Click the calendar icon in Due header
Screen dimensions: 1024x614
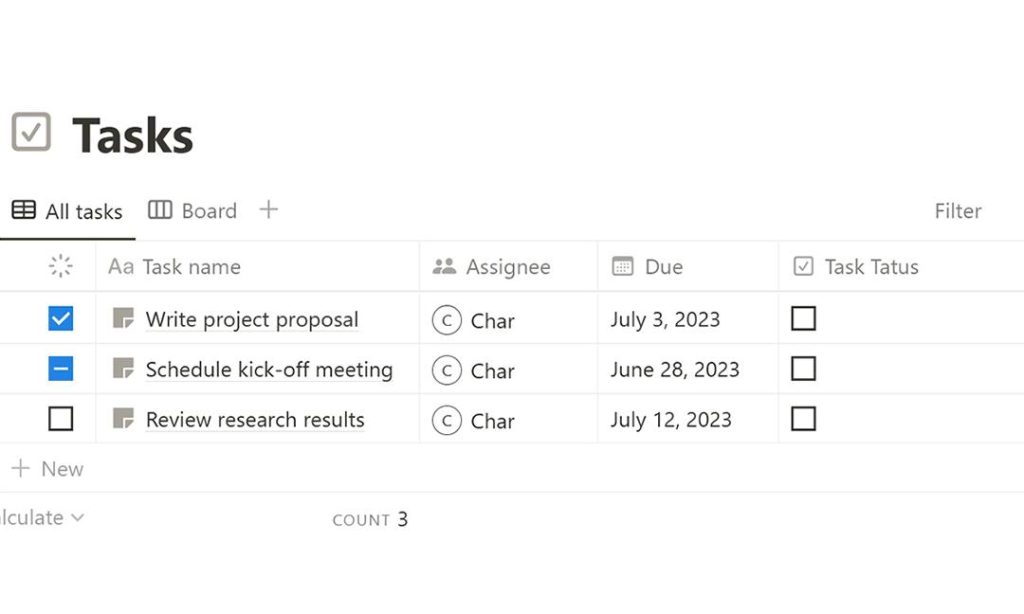click(x=622, y=267)
